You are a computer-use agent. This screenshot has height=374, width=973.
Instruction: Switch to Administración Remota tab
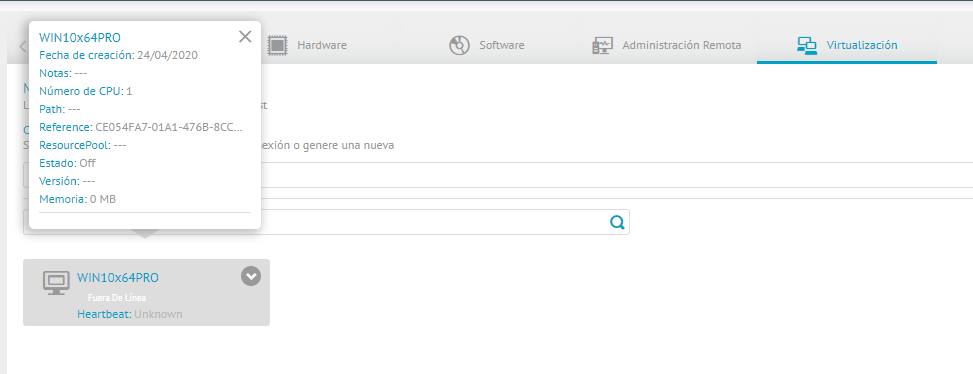pos(667,45)
